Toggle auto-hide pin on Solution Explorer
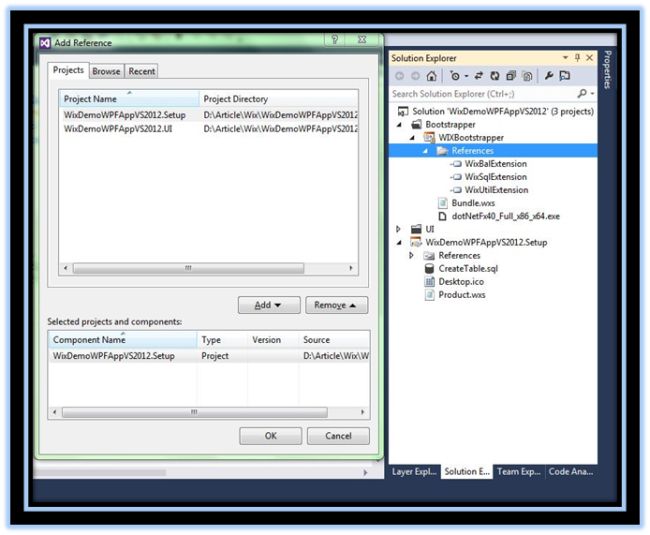The height and width of the screenshot is (535, 650). coord(577,58)
